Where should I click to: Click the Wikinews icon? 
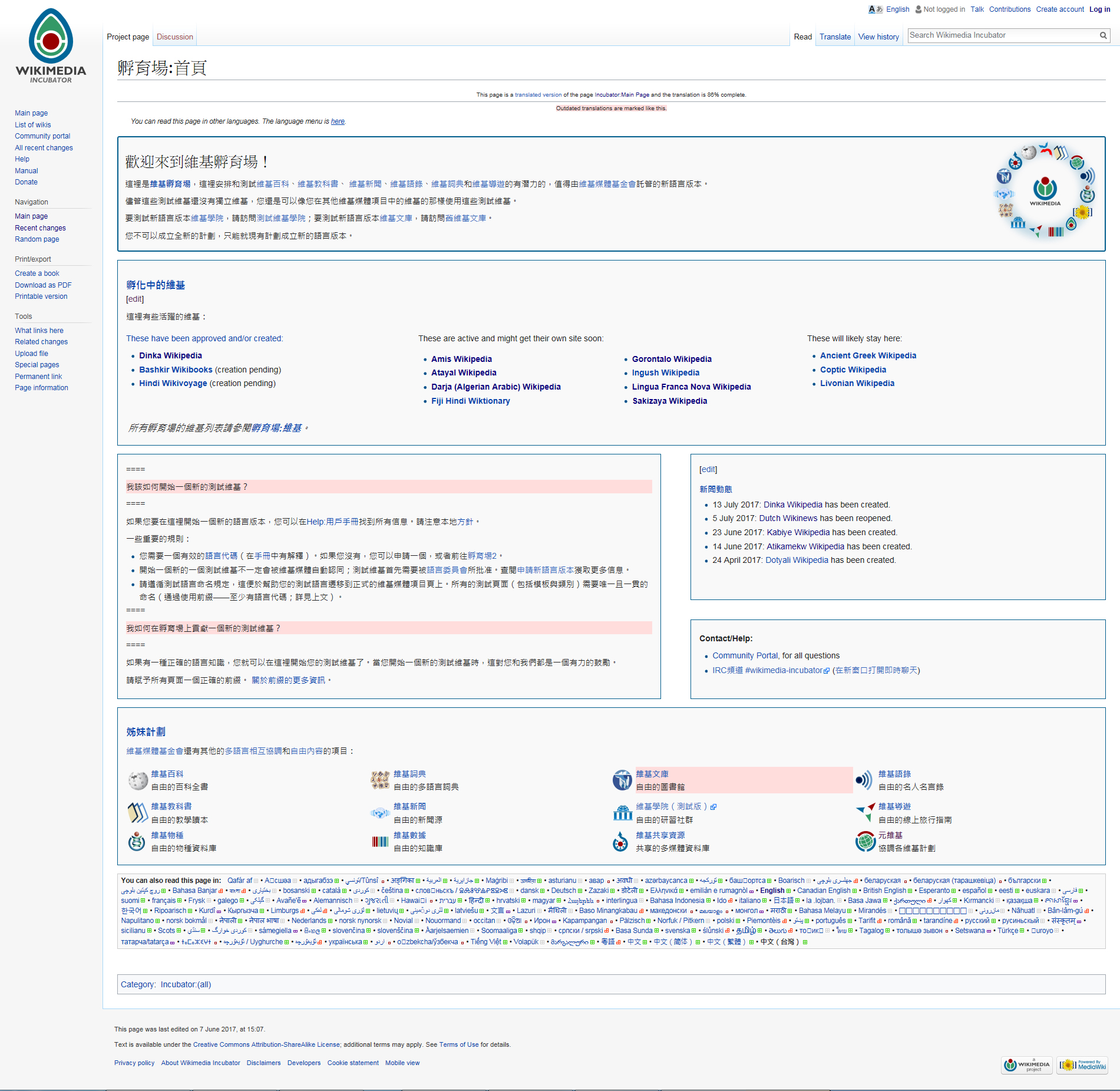coord(380,813)
